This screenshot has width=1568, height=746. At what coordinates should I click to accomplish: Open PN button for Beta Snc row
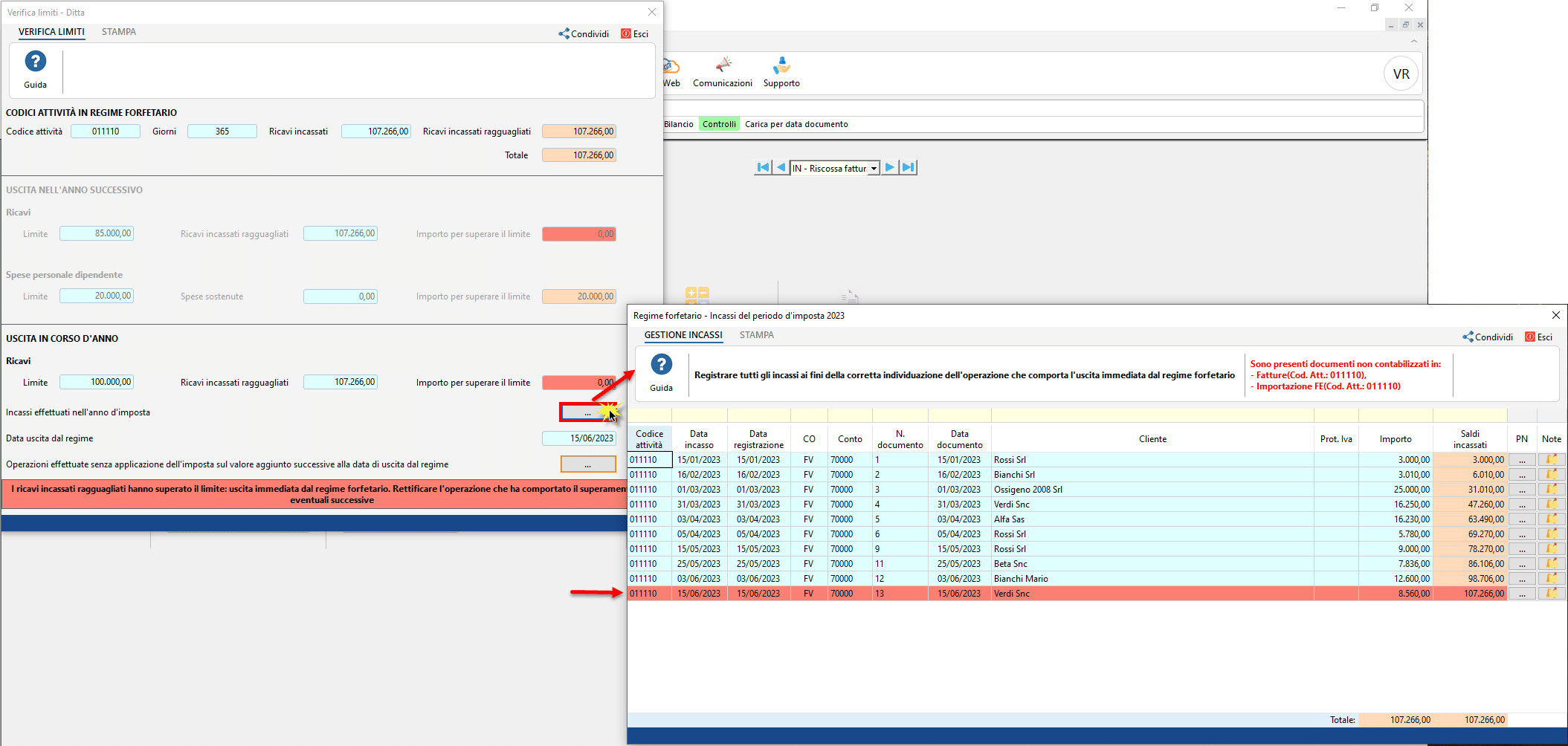click(1522, 564)
